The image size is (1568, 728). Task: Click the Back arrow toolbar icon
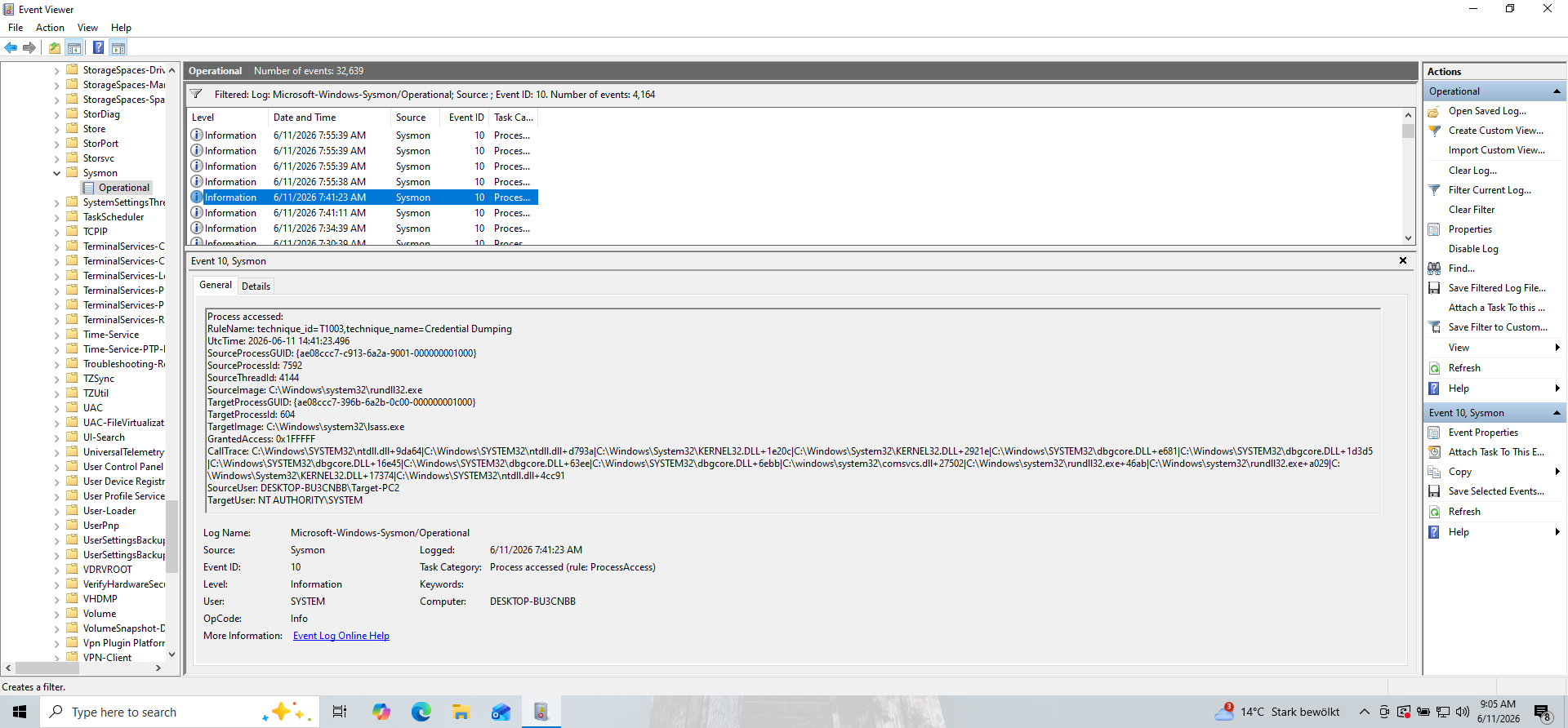click(x=11, y=47)
